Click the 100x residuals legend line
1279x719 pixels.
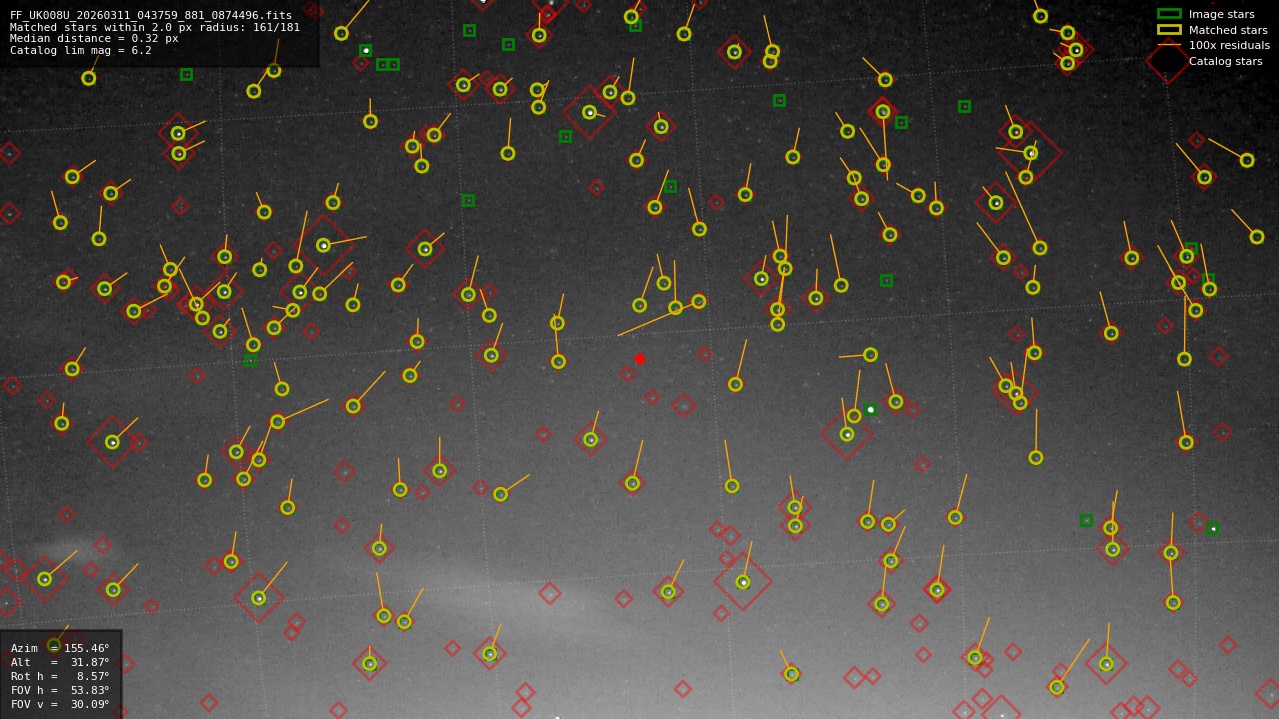click(x=1169, y=45)
